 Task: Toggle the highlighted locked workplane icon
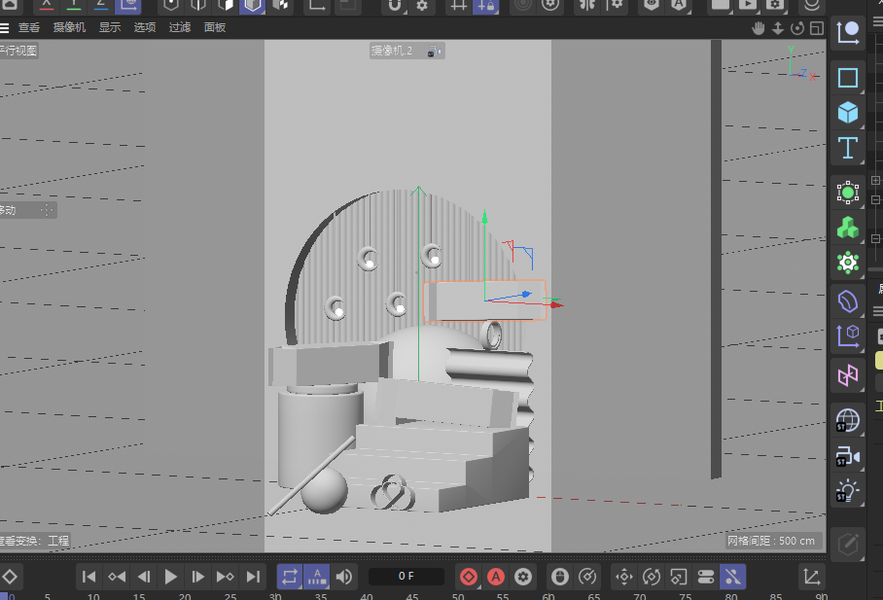485,6
